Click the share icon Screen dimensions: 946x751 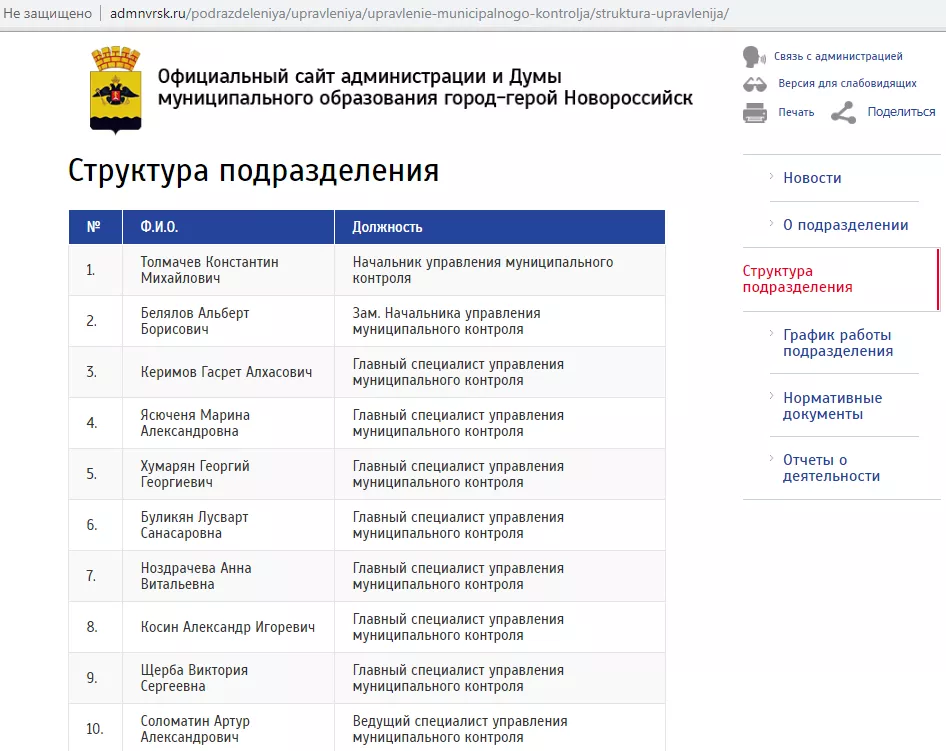pyautogui.click(x=843, y=112)
